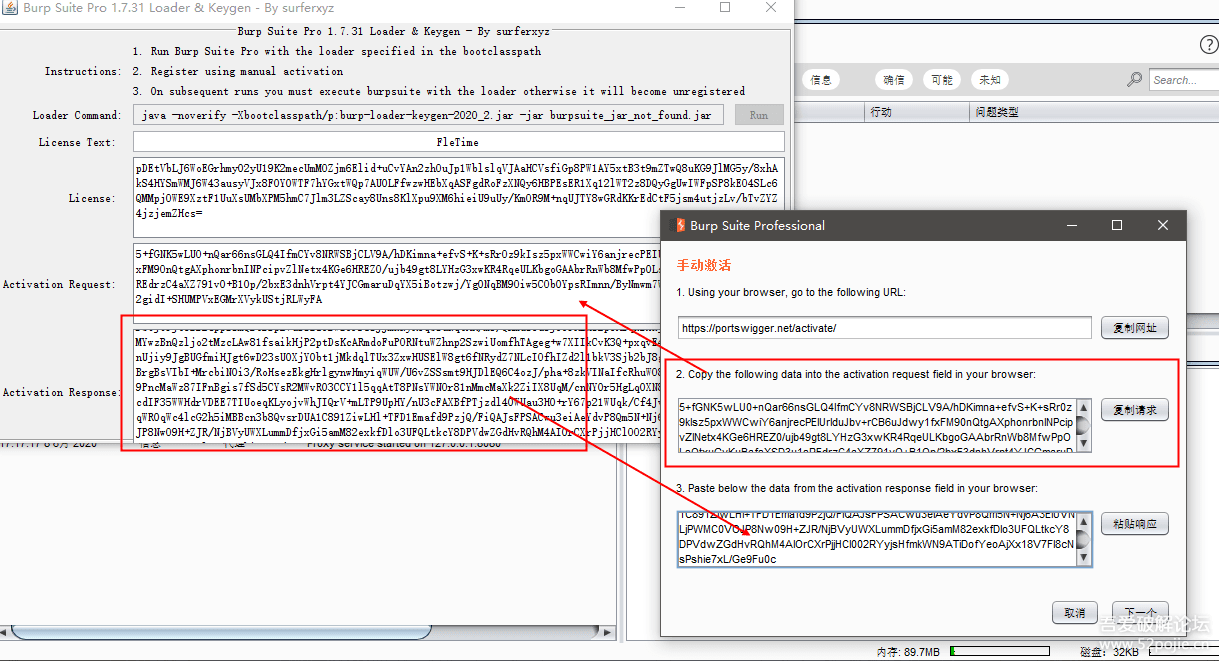The height and width of the screenshot is (661, 1219).
Task: Click the 内存: 89.7MB status text
Action: pyautogui.click(x=908, y=652)
